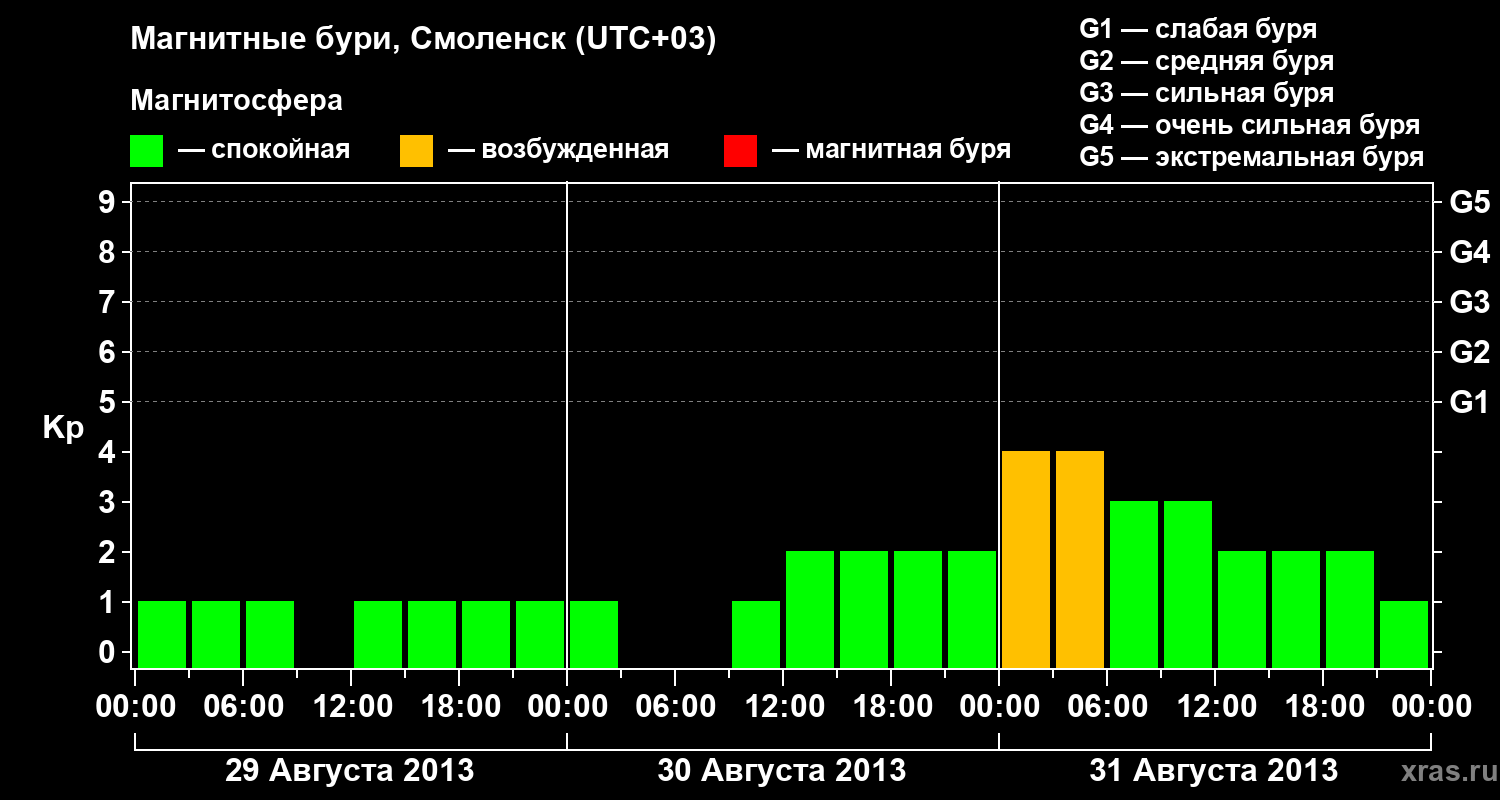Select the line 'G4 — очень сильная буря'
The width and height of the screenshot is (1500, 800).
tap(1250, 125)
